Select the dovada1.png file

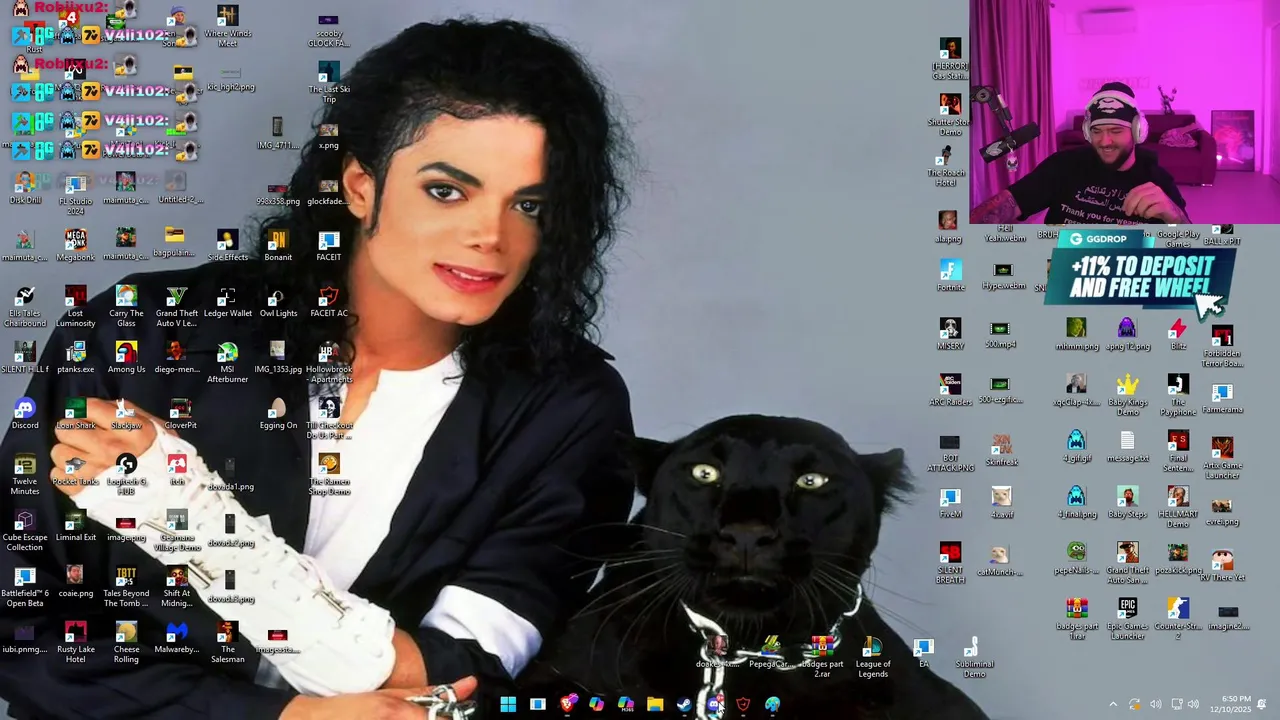click(230, 475)
